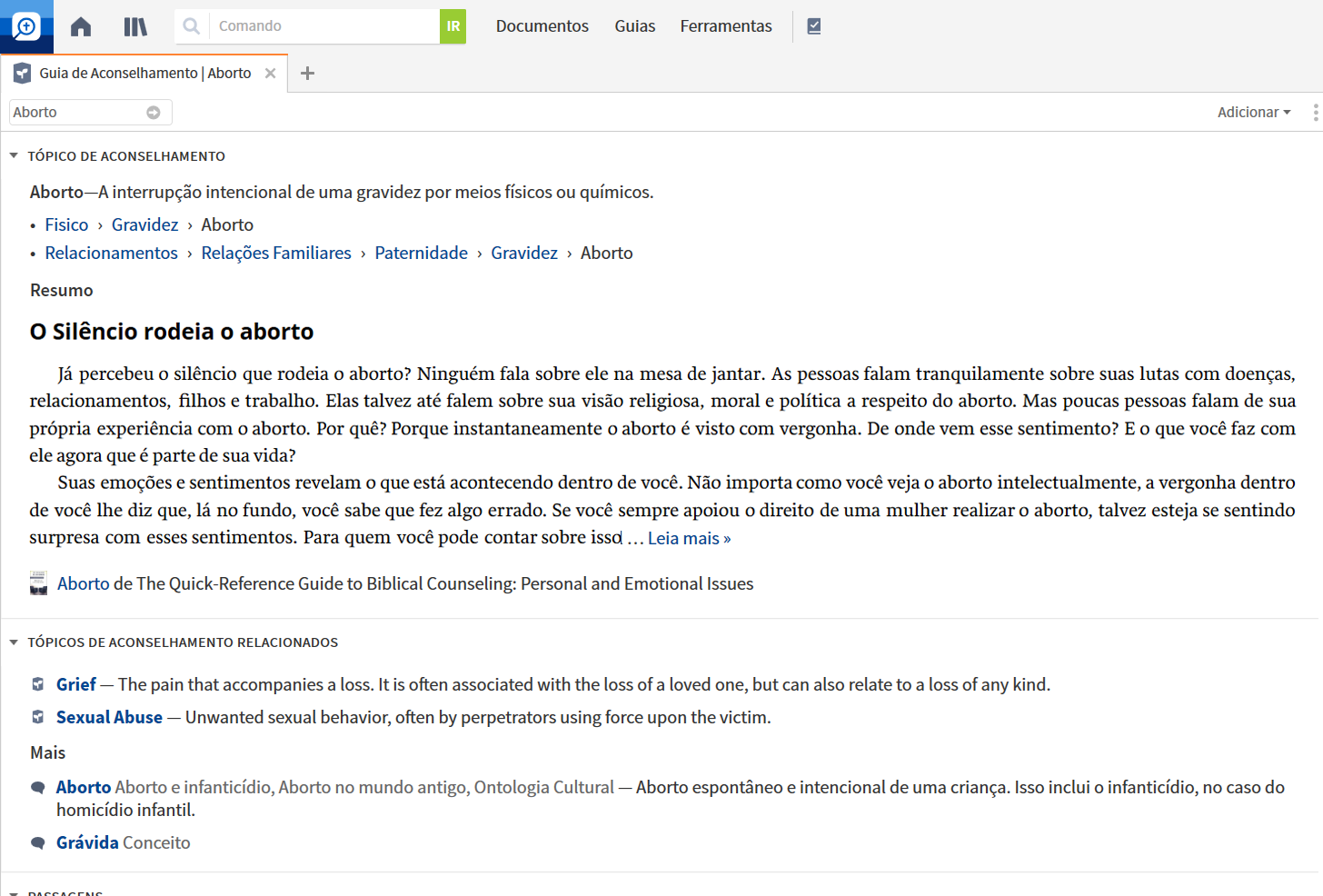This screenshot has height=896, width=1323.
Task: Click the counseling guide tab icon
Action: click(23, 74)
